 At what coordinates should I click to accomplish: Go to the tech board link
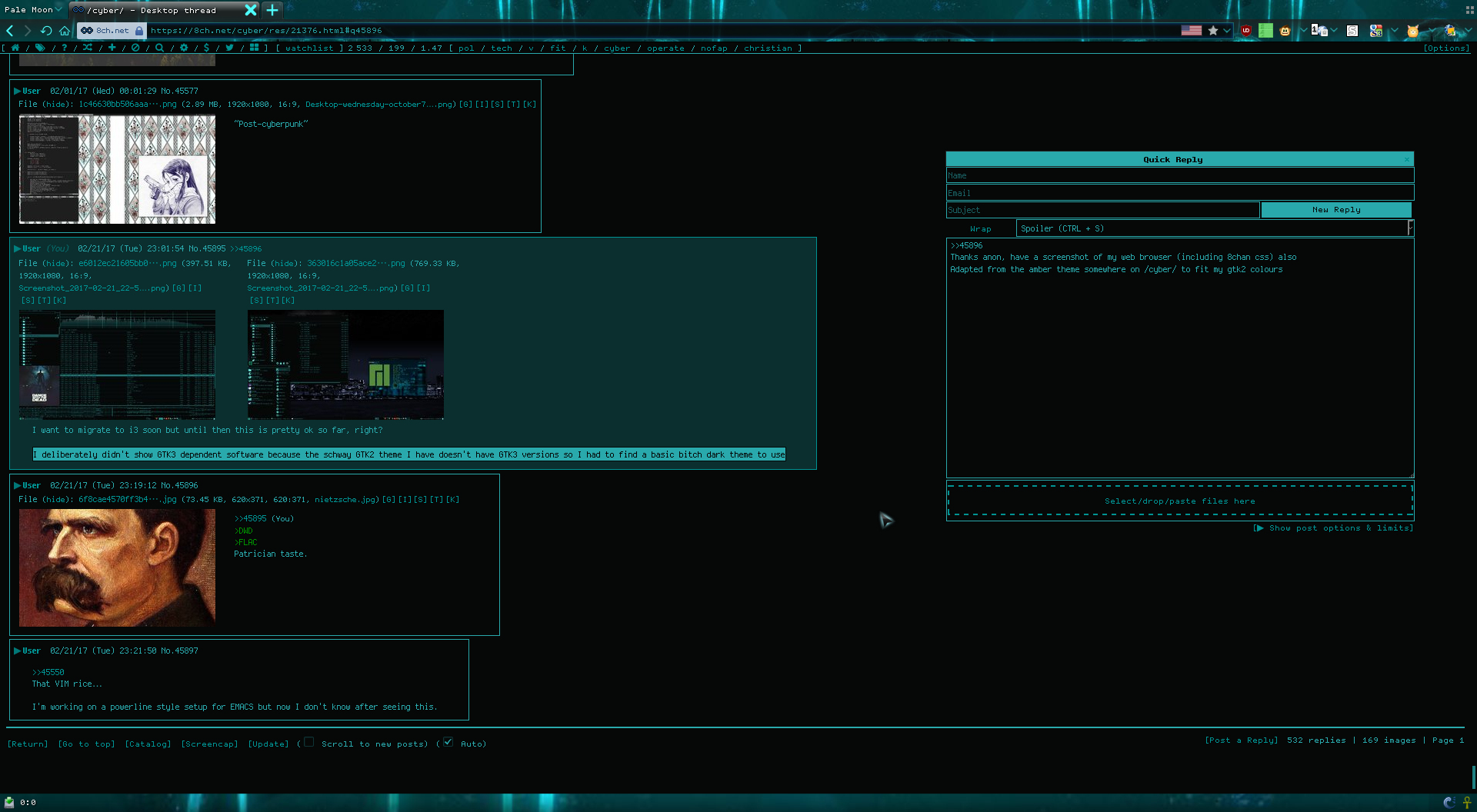[x=502, y=48]
